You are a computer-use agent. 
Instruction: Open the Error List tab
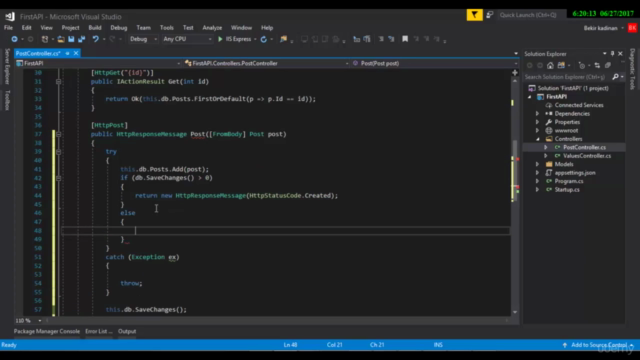(99, 331)
